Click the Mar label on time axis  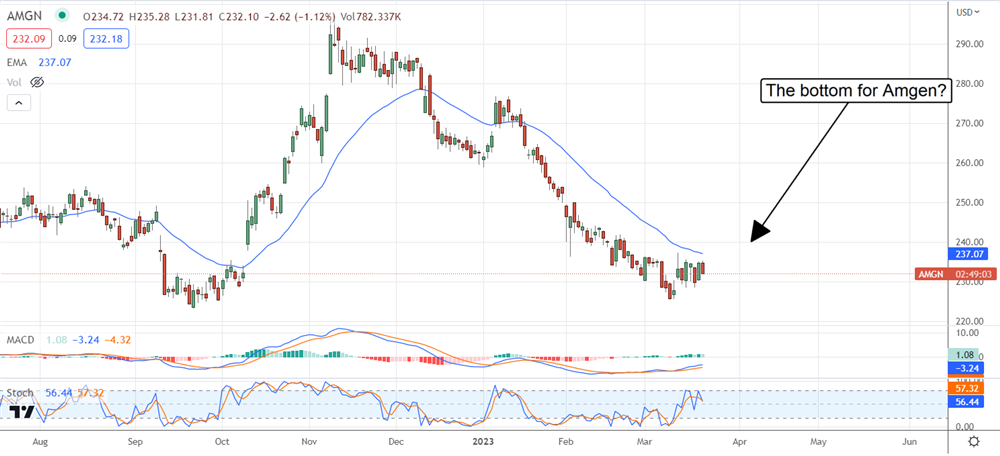(645, 441)
